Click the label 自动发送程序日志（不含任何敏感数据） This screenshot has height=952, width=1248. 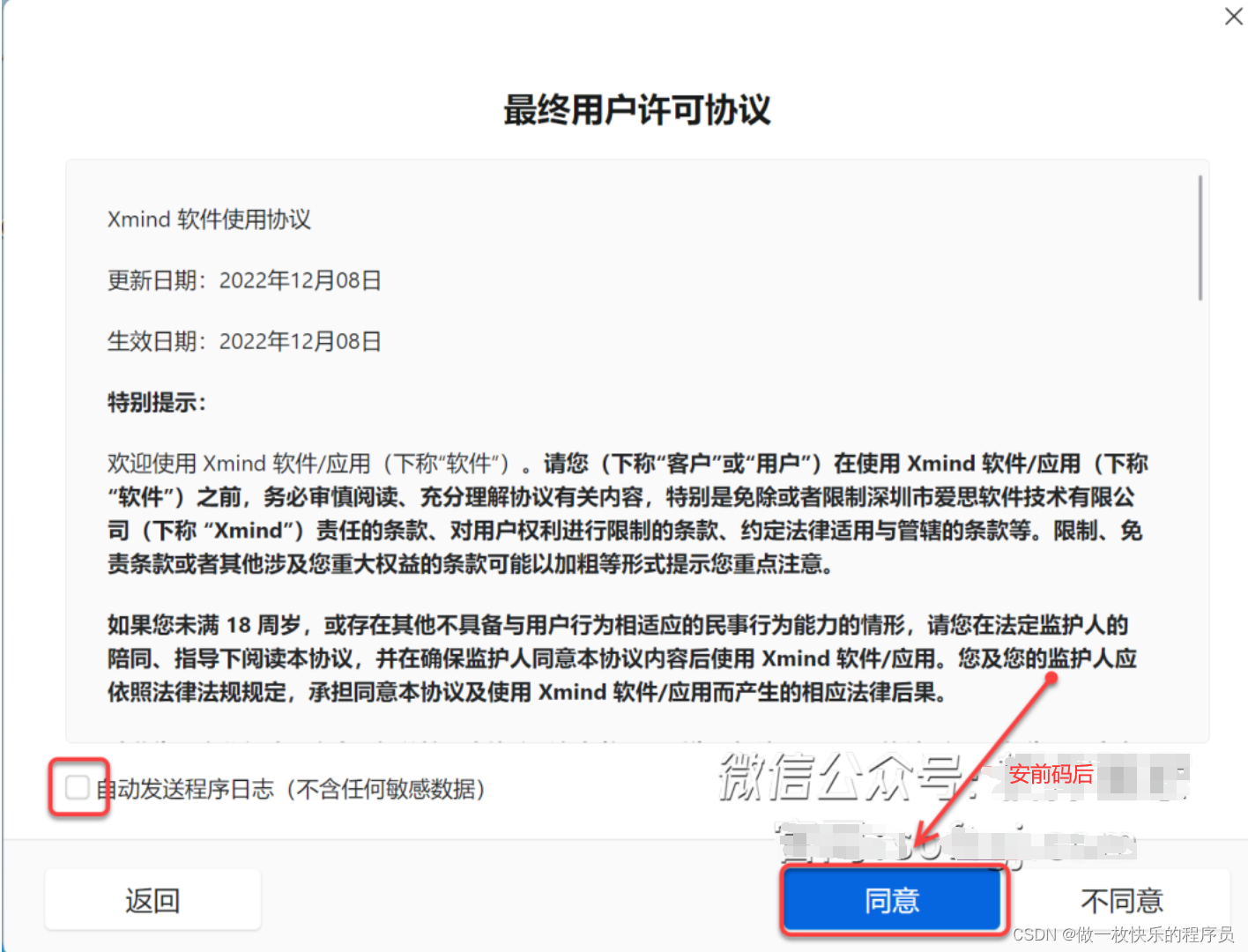[292, 788]
